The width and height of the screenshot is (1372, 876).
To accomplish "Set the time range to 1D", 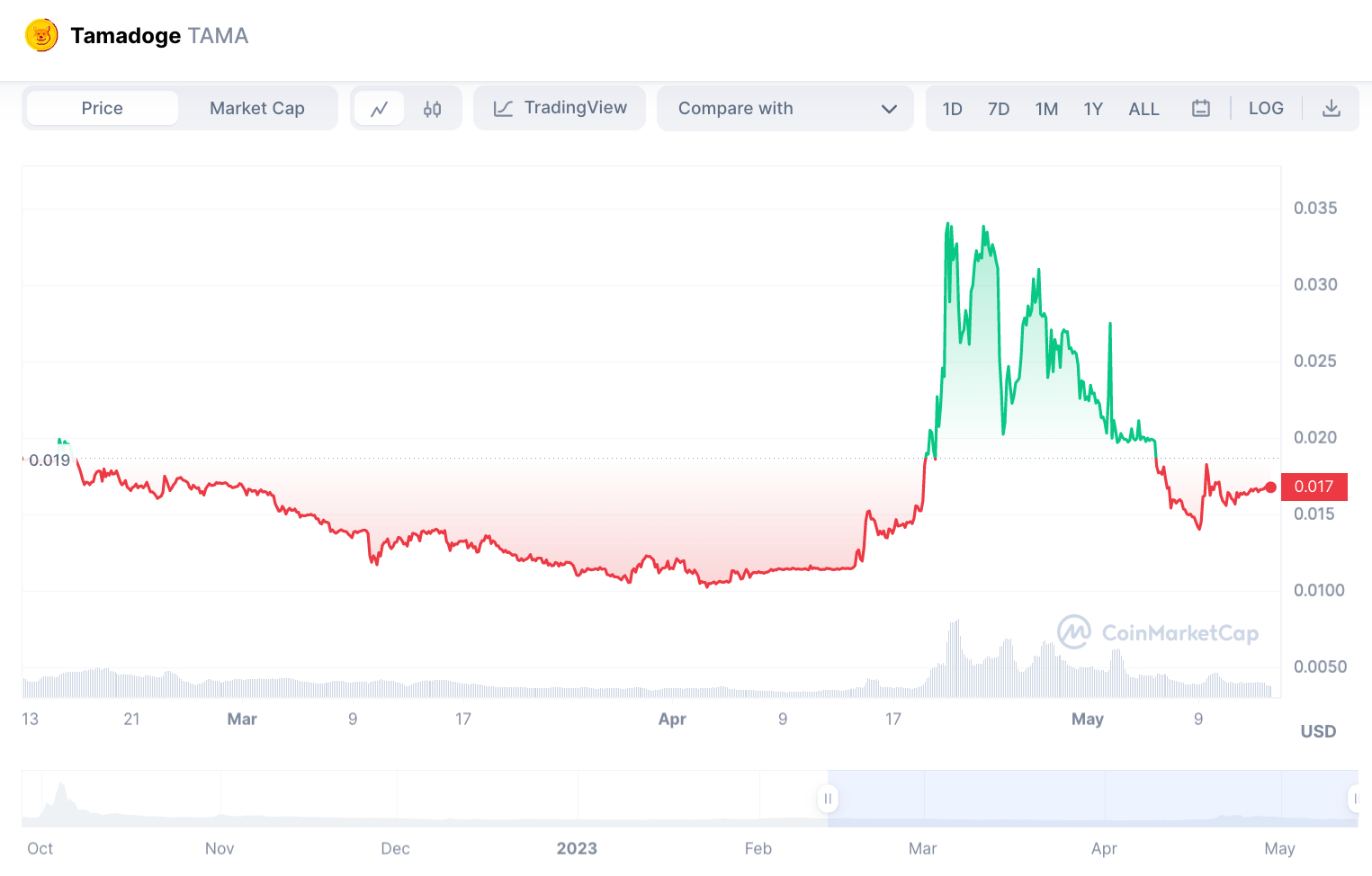I will (953, 109).
